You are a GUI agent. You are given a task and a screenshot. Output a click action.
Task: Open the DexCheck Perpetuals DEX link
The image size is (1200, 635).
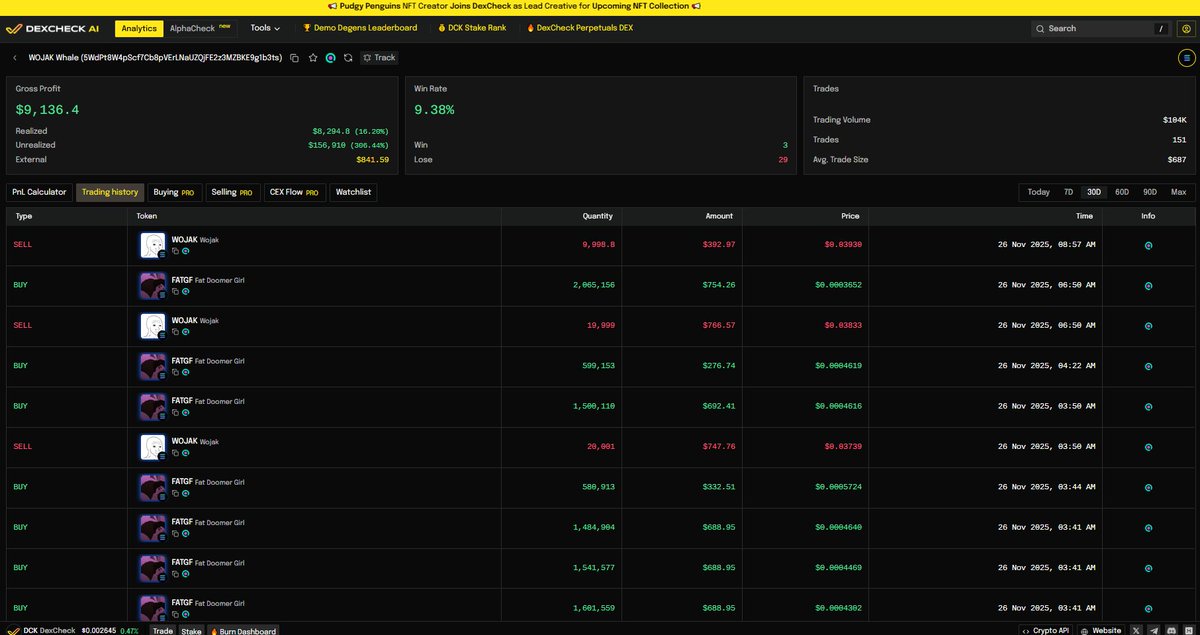(x=579, y=28)
